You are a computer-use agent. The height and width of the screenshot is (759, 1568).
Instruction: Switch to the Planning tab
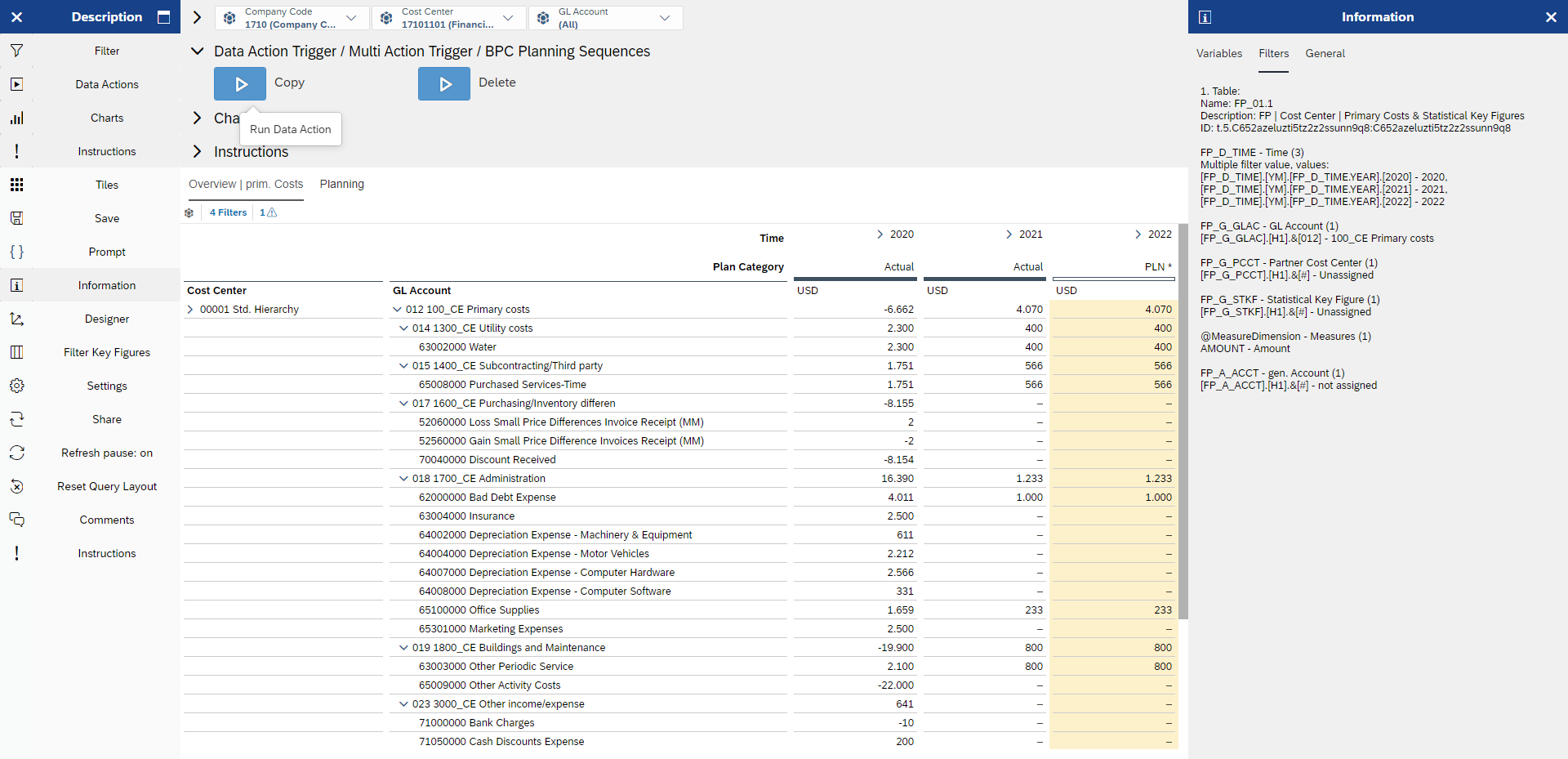[x=341, y=184]
